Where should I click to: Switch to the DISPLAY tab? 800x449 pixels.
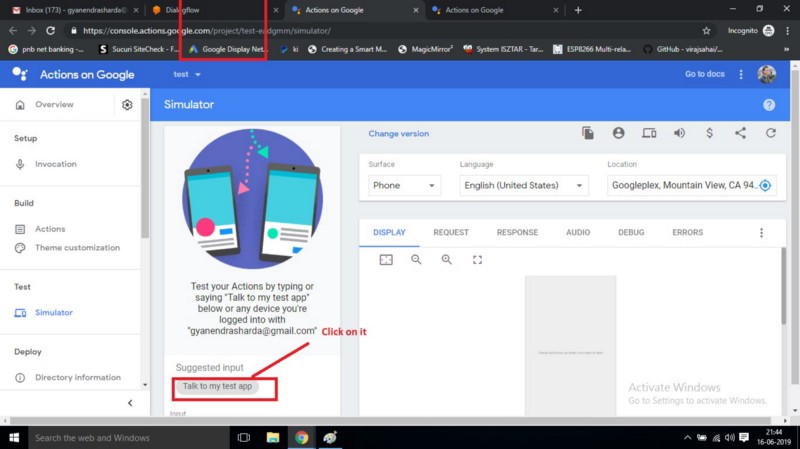click(x=389, y=233)
